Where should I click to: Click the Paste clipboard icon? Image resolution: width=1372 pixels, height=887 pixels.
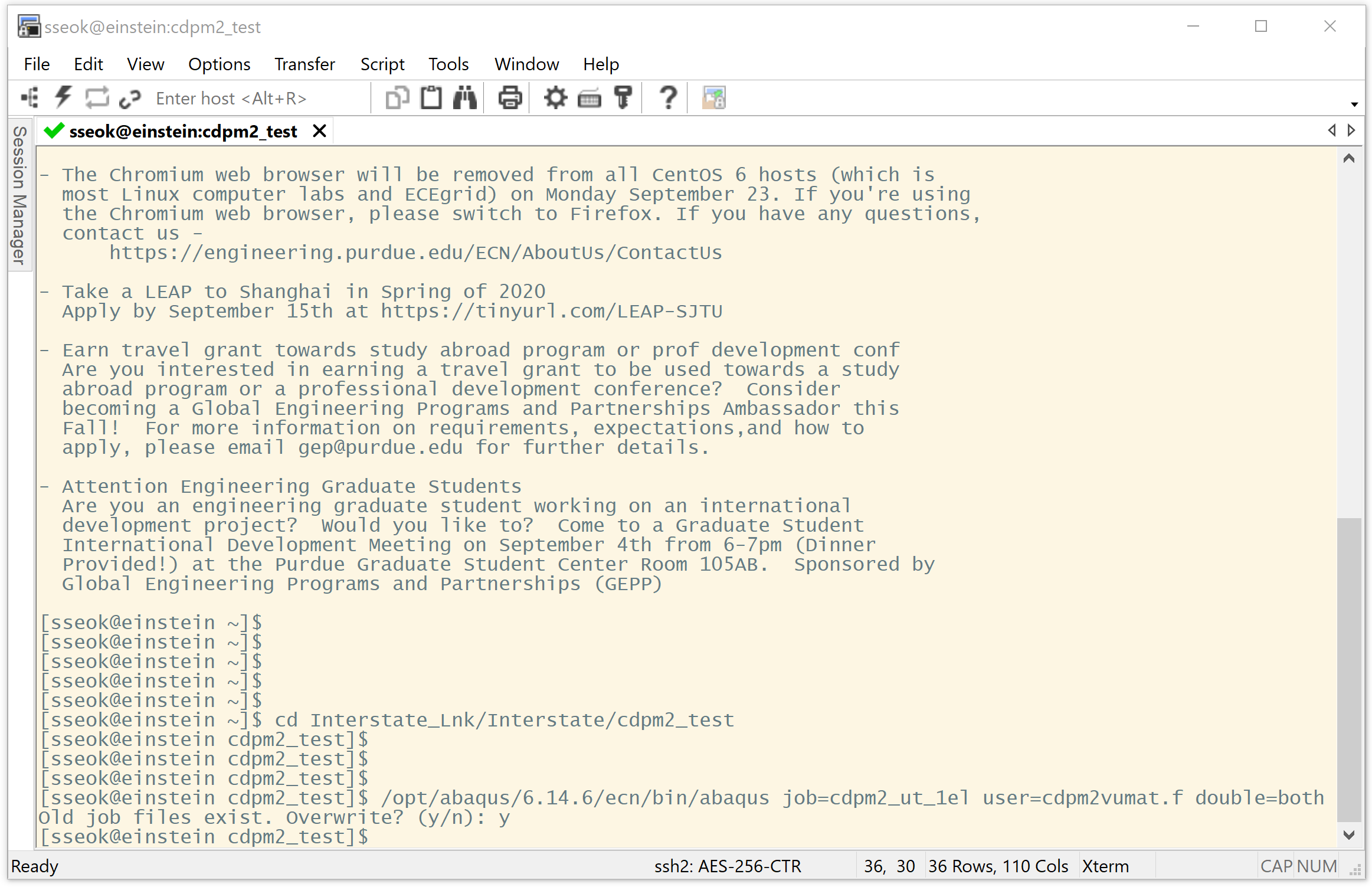click(431, 98)
